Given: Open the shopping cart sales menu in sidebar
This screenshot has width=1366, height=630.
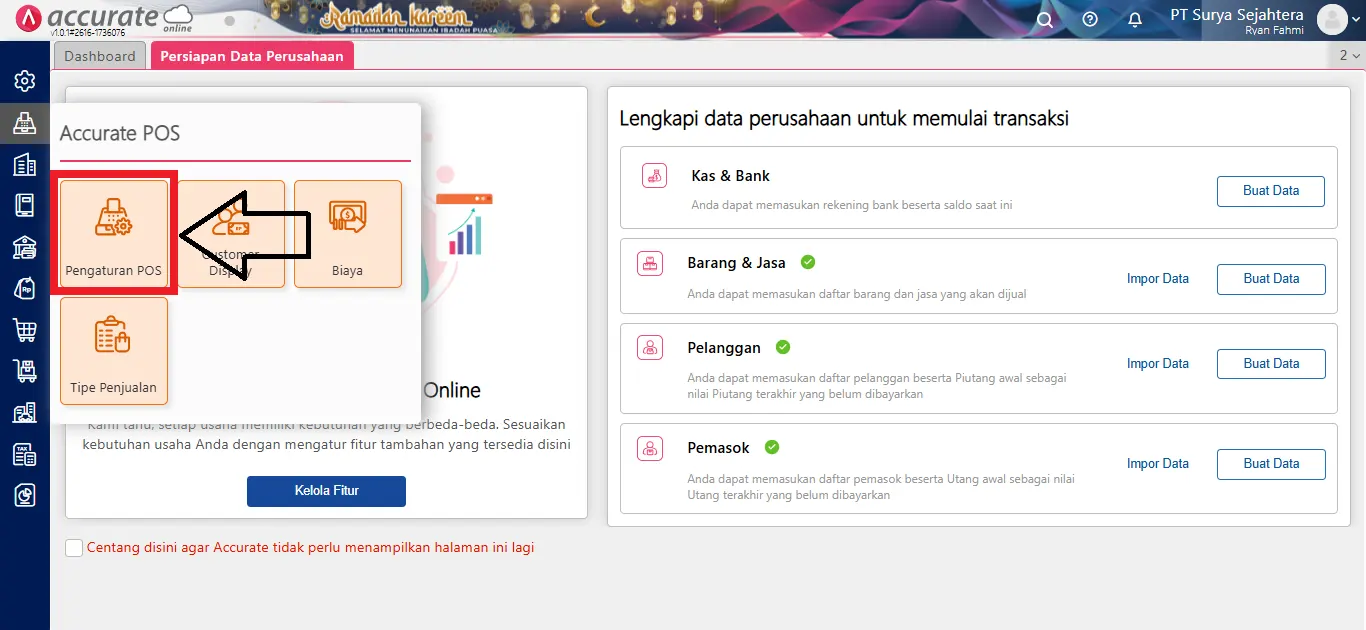Looking at the screenshot, I should [x=24, y=329].
